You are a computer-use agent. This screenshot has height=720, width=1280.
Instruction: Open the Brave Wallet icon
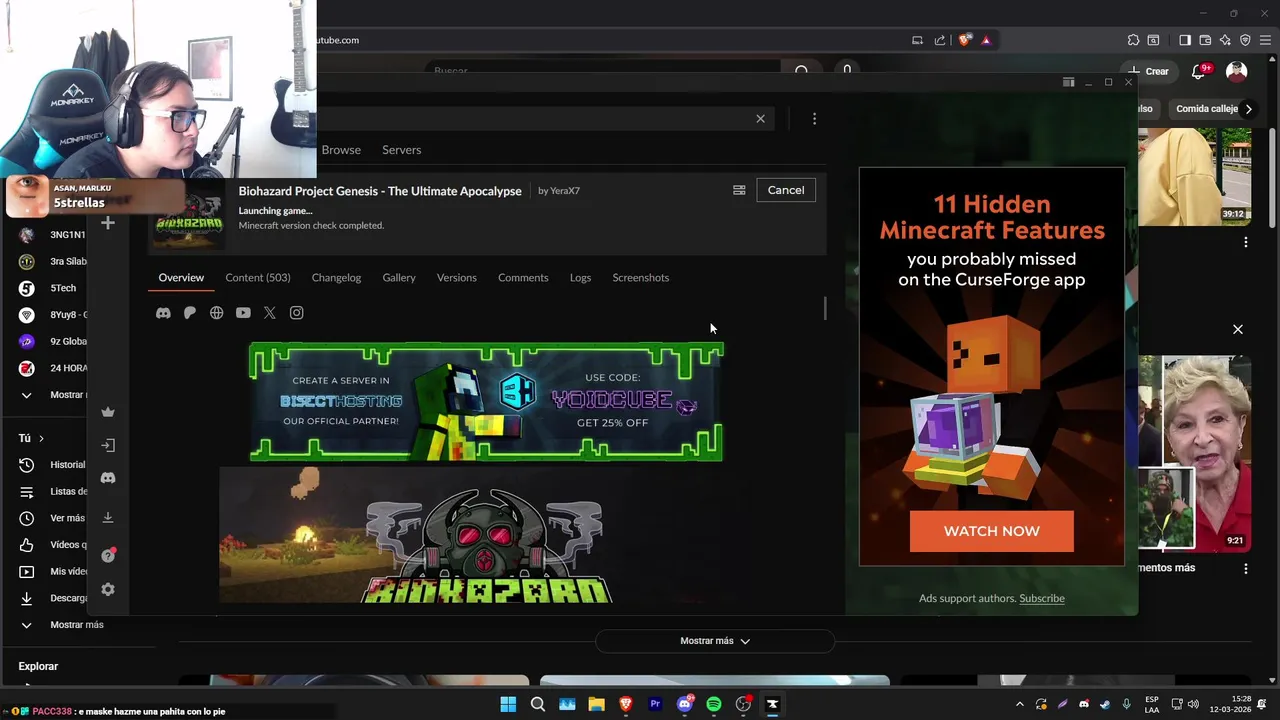pyautogui.click(x=1205, y=40)
